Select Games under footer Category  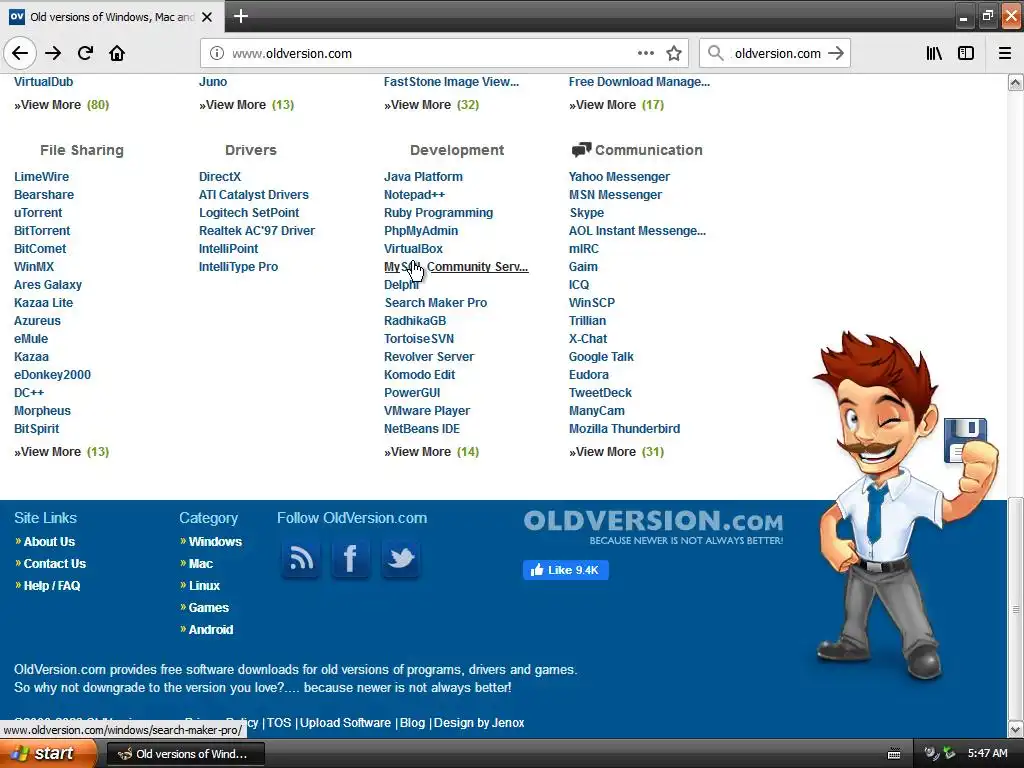pyautogui.click(x=208, y=608)
